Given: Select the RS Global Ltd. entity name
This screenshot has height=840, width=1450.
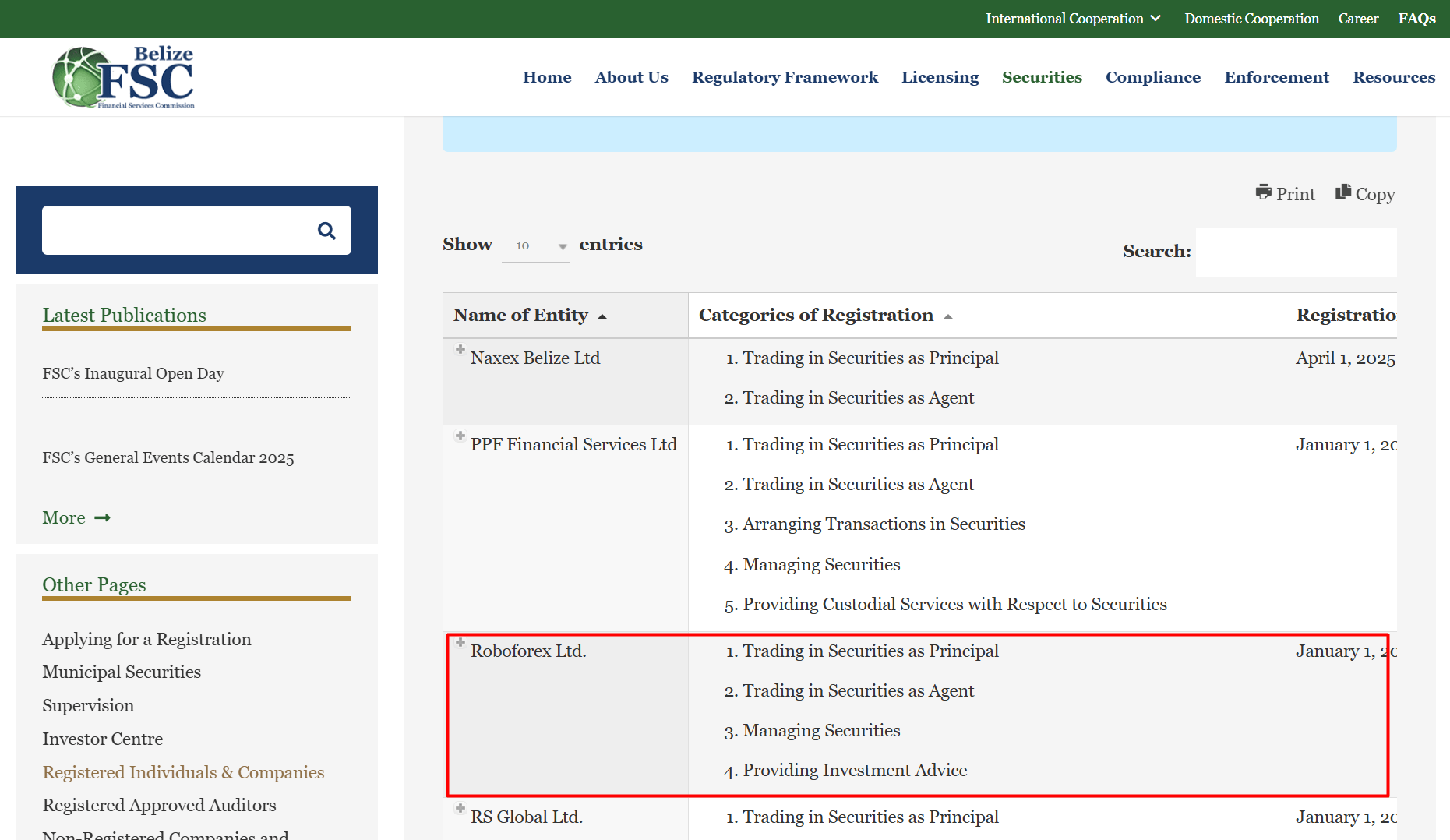Looking at the screenshot, I should tap(527, 817).
